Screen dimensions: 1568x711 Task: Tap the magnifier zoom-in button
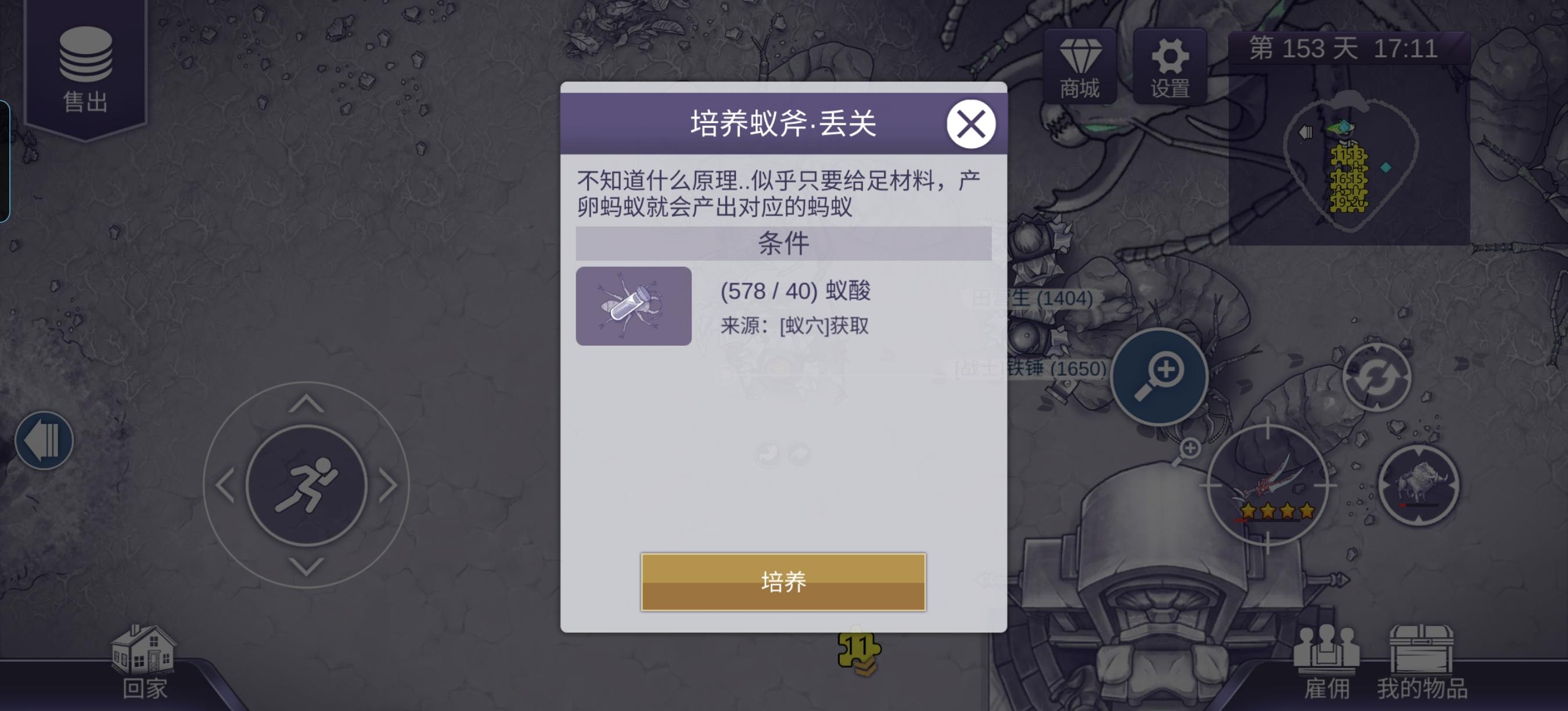1160,377
